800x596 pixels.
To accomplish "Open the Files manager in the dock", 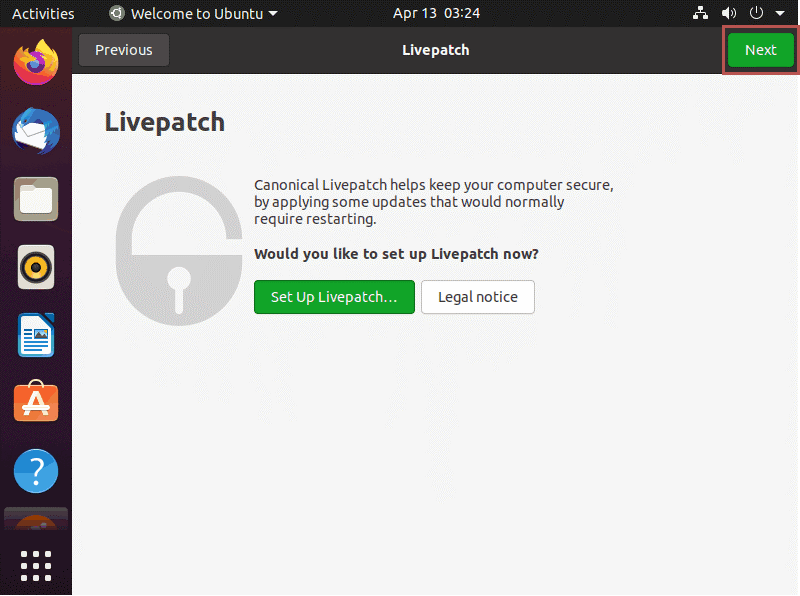I will click(36, 199).
